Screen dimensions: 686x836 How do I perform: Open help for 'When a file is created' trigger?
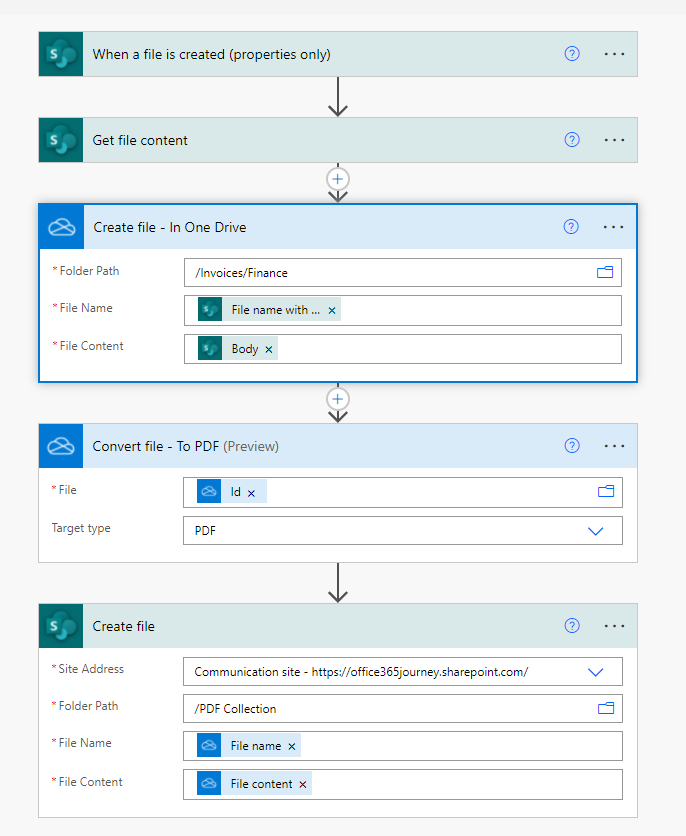pos(572,54)
